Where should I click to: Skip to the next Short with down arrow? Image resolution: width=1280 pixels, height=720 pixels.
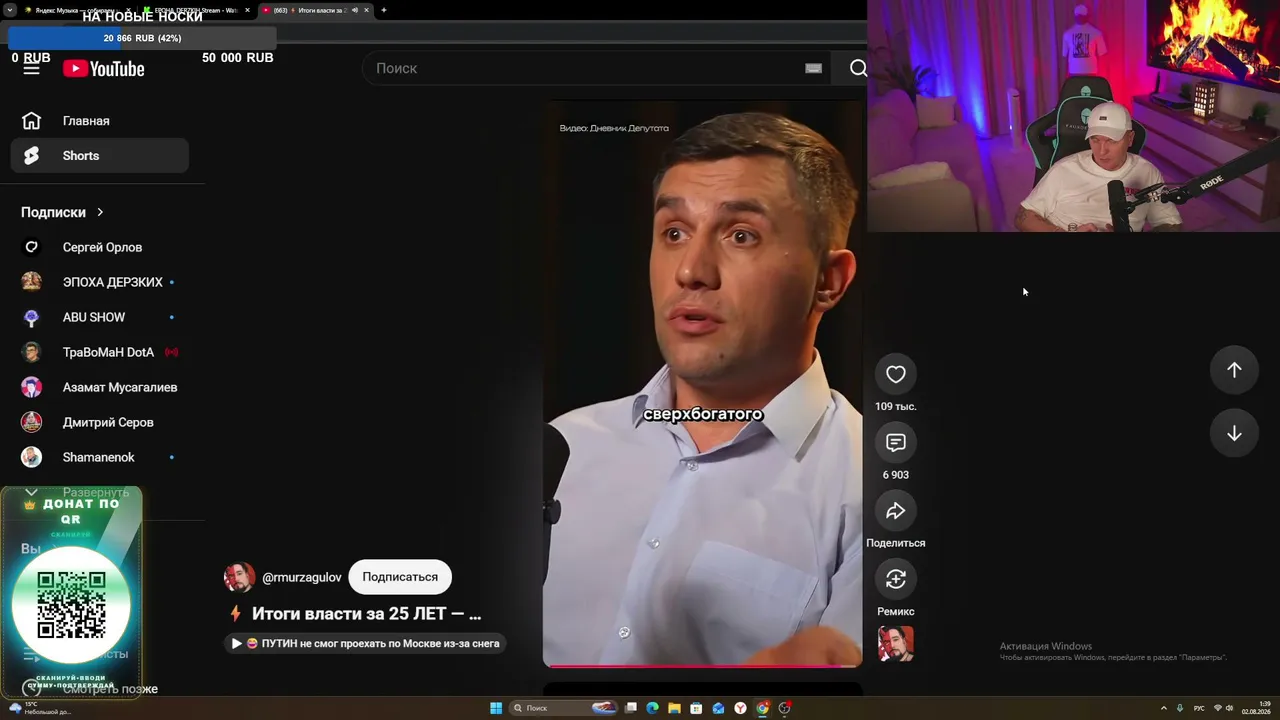1234,433
